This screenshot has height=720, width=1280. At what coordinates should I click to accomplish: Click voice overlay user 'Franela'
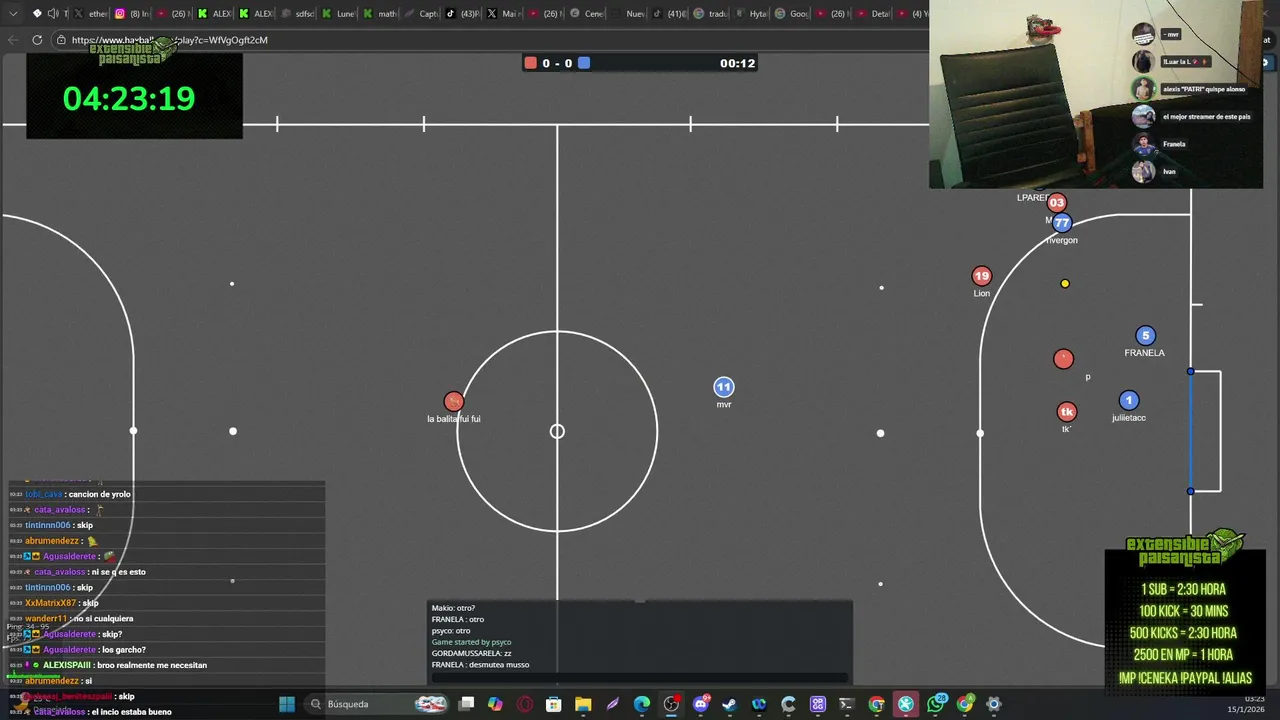coord(1160,144)
